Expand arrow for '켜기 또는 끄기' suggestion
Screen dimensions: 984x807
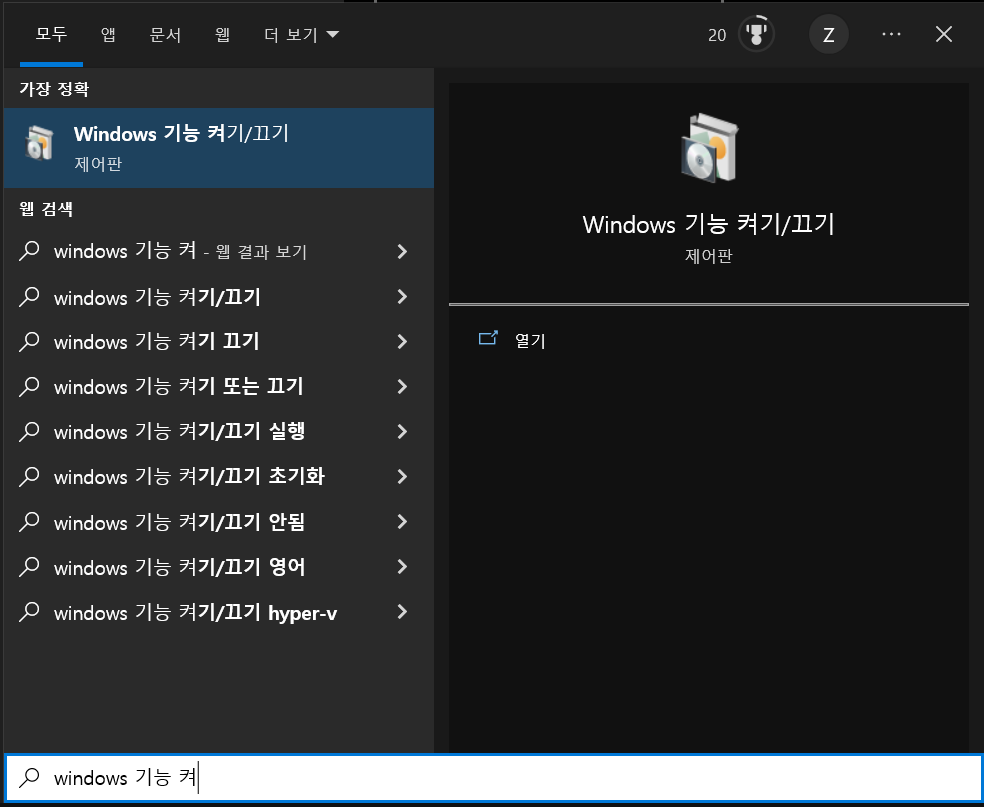402,387
